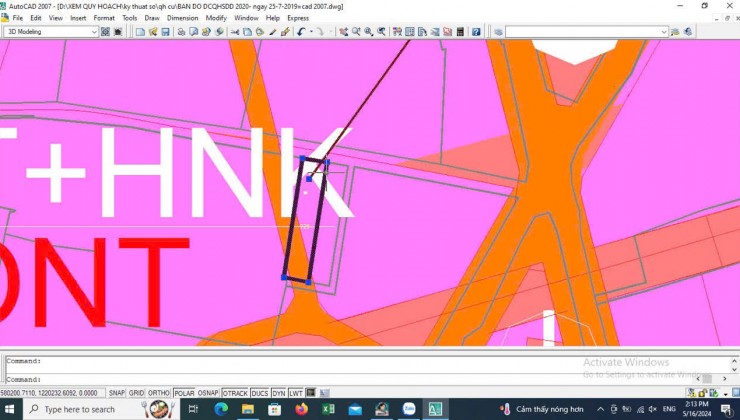Click the Plot printer icon
Image resolution: width=740 pixels, height=420 pixels.
click(x=181, y=32)
